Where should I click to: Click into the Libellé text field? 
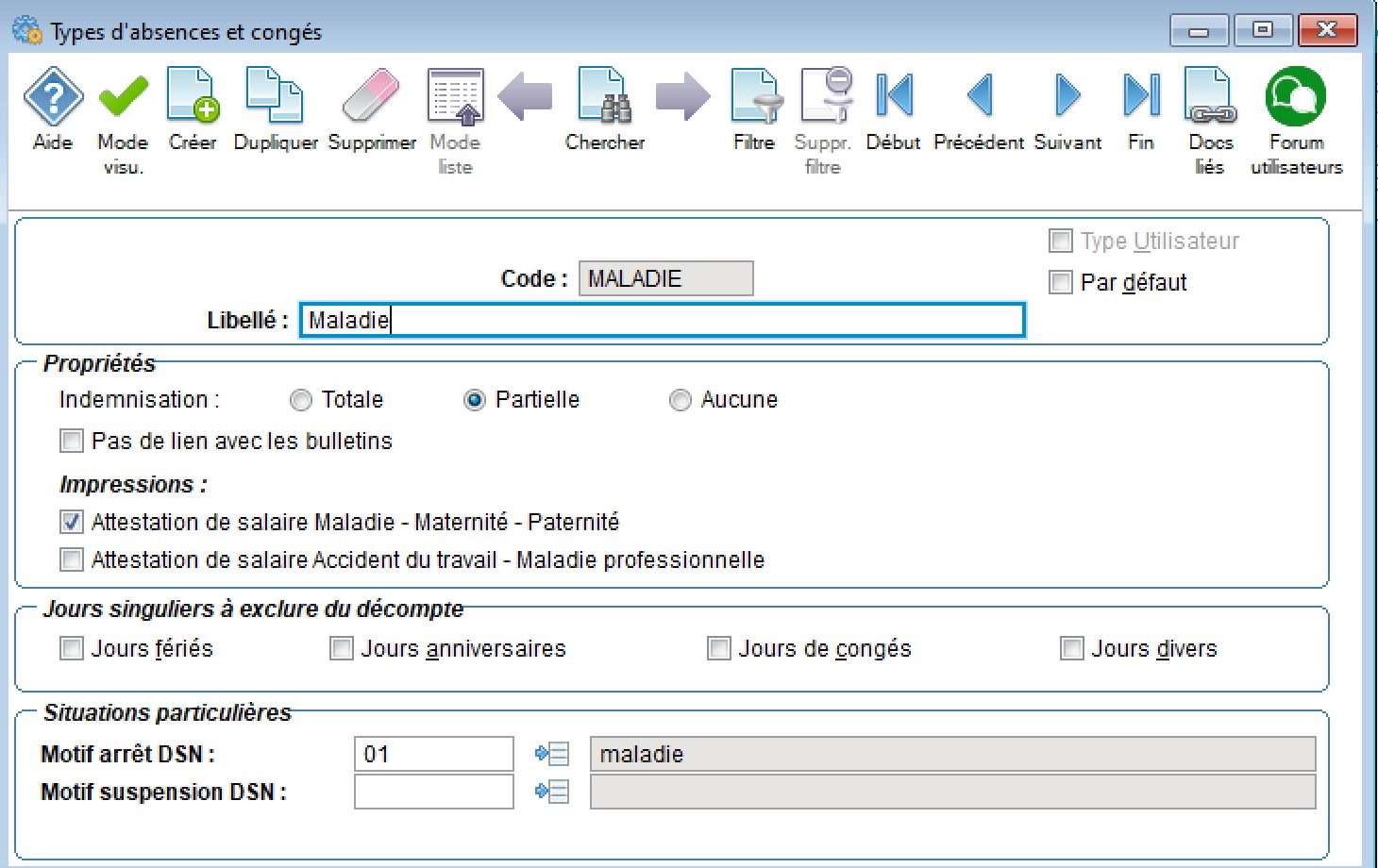point(663,320)
